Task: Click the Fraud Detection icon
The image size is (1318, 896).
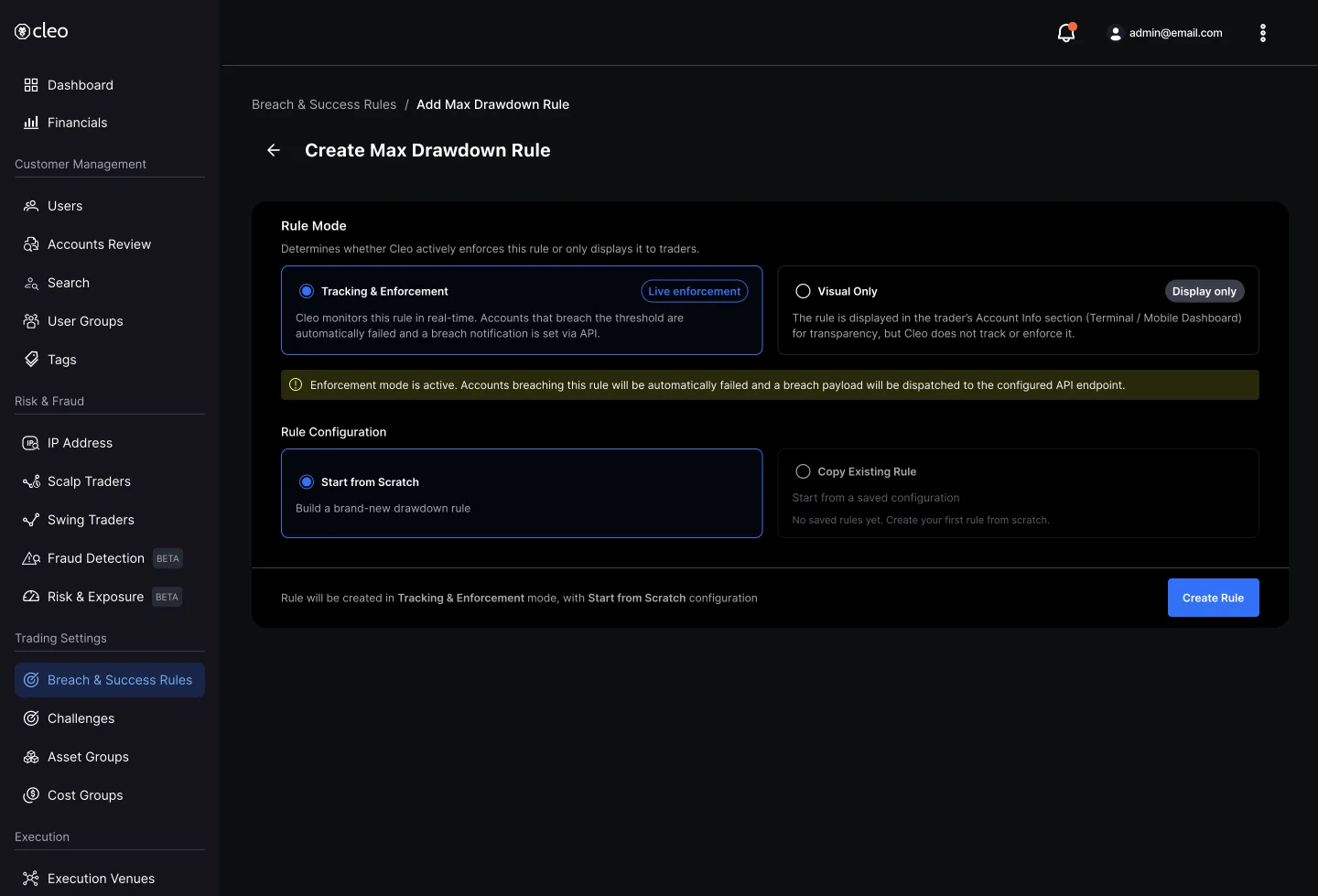Action: [31, 558]
